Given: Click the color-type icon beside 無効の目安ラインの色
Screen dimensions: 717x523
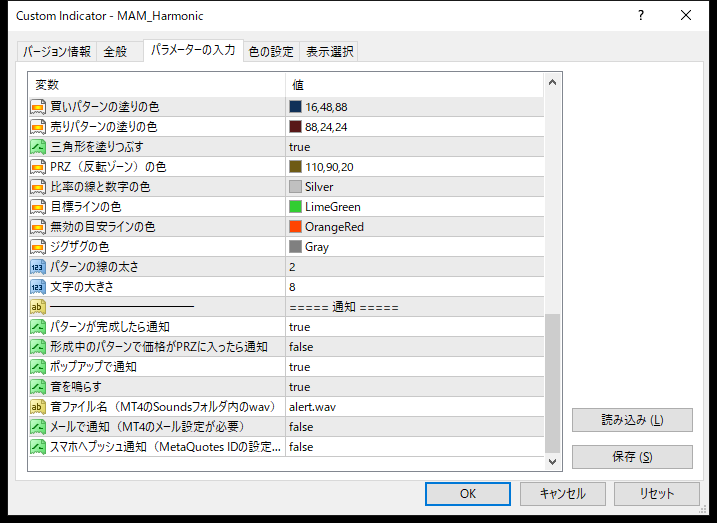Looking at the screenshot, I should click(38, 227).
